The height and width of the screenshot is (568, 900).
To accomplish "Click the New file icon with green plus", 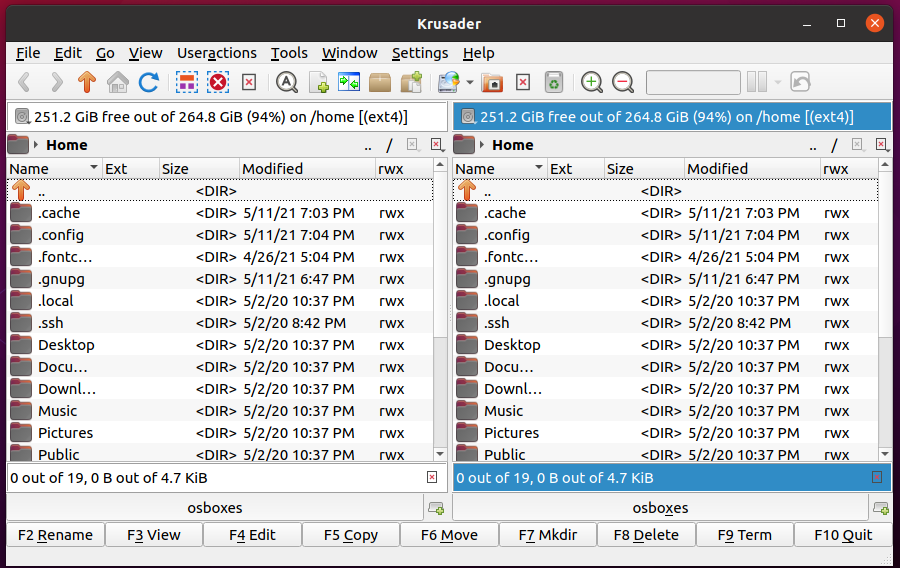I will tap(318, 83).
